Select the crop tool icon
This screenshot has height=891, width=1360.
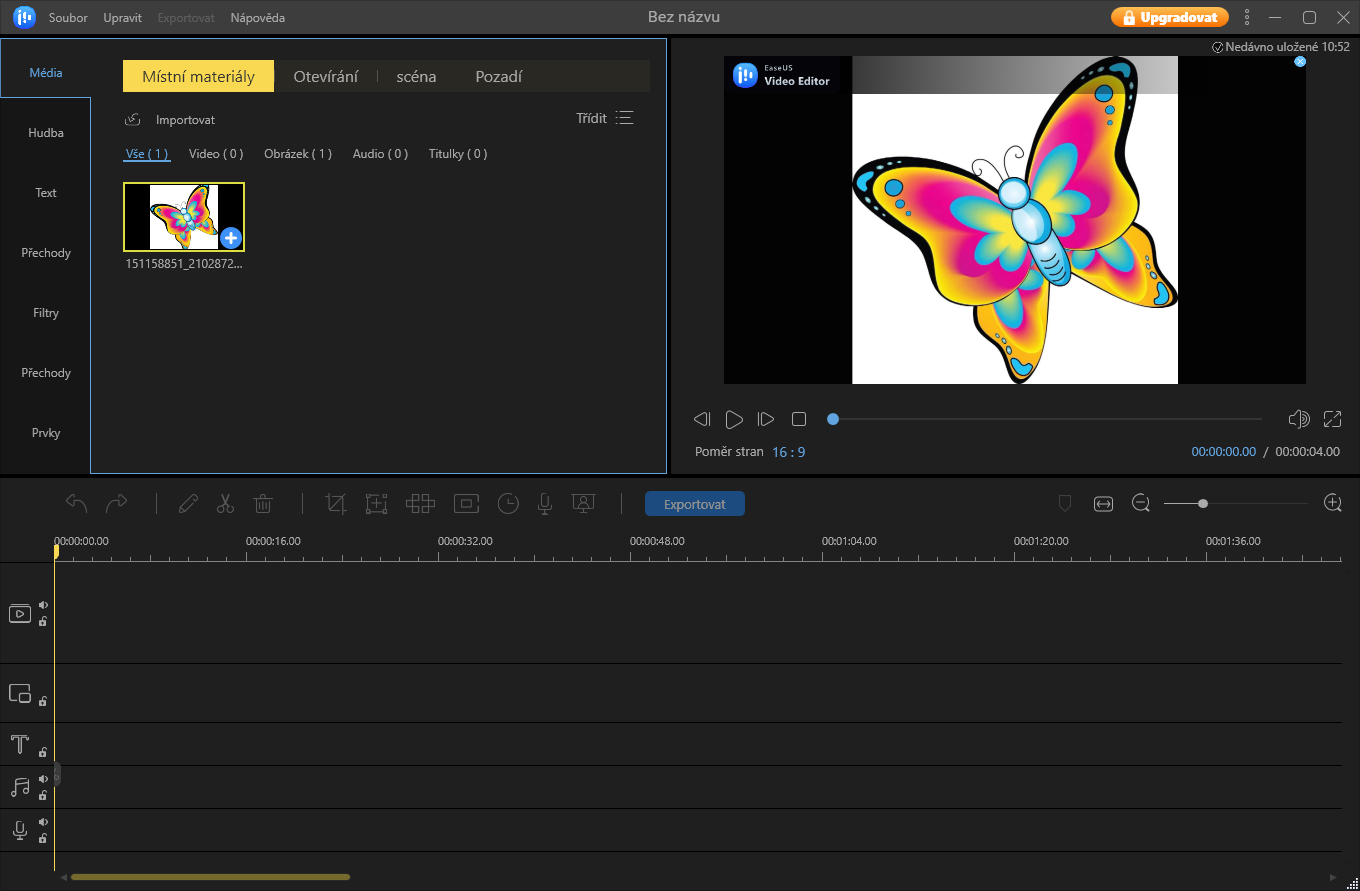[x=336, y=504]
